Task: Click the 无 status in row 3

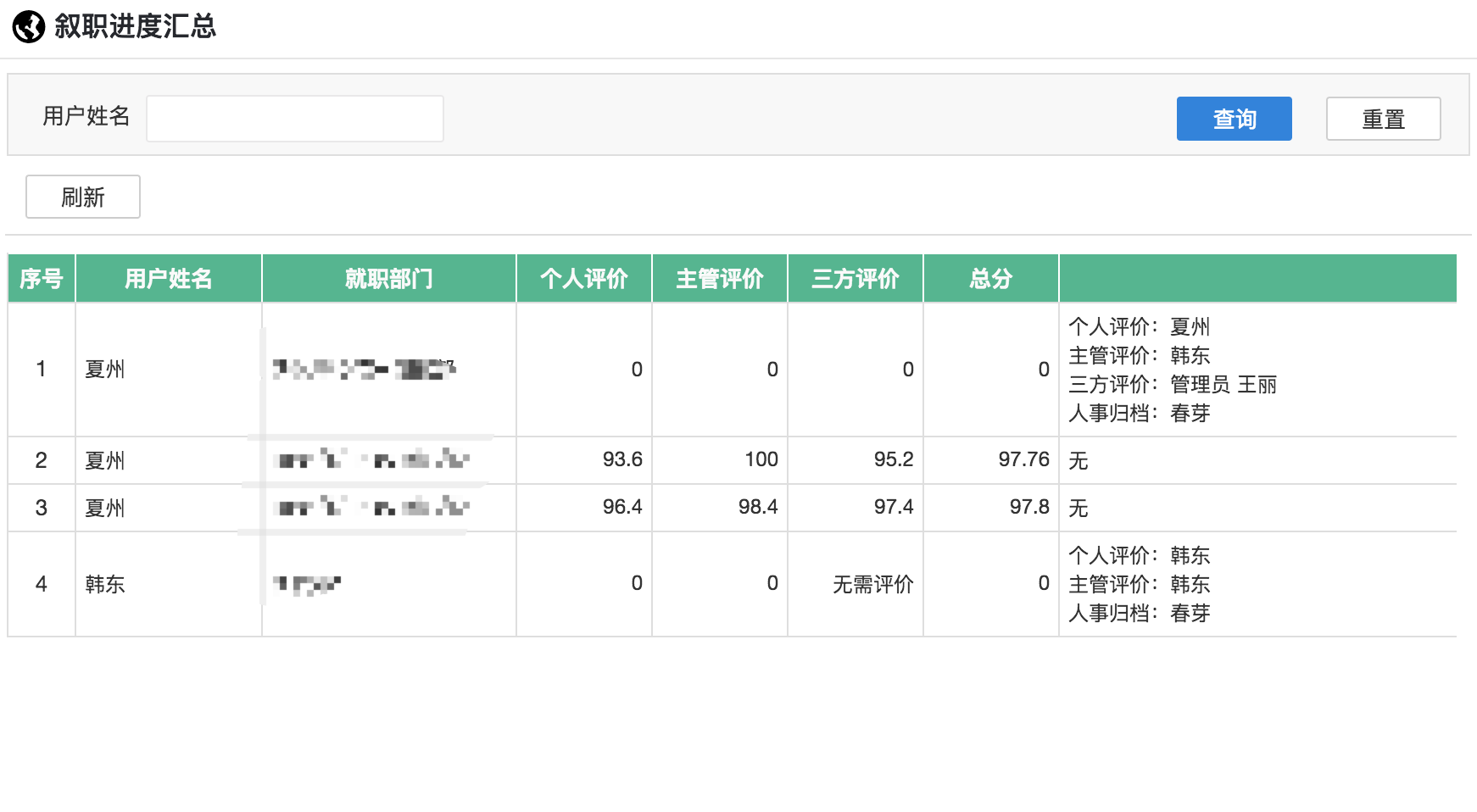Action: click(1078, 508)
